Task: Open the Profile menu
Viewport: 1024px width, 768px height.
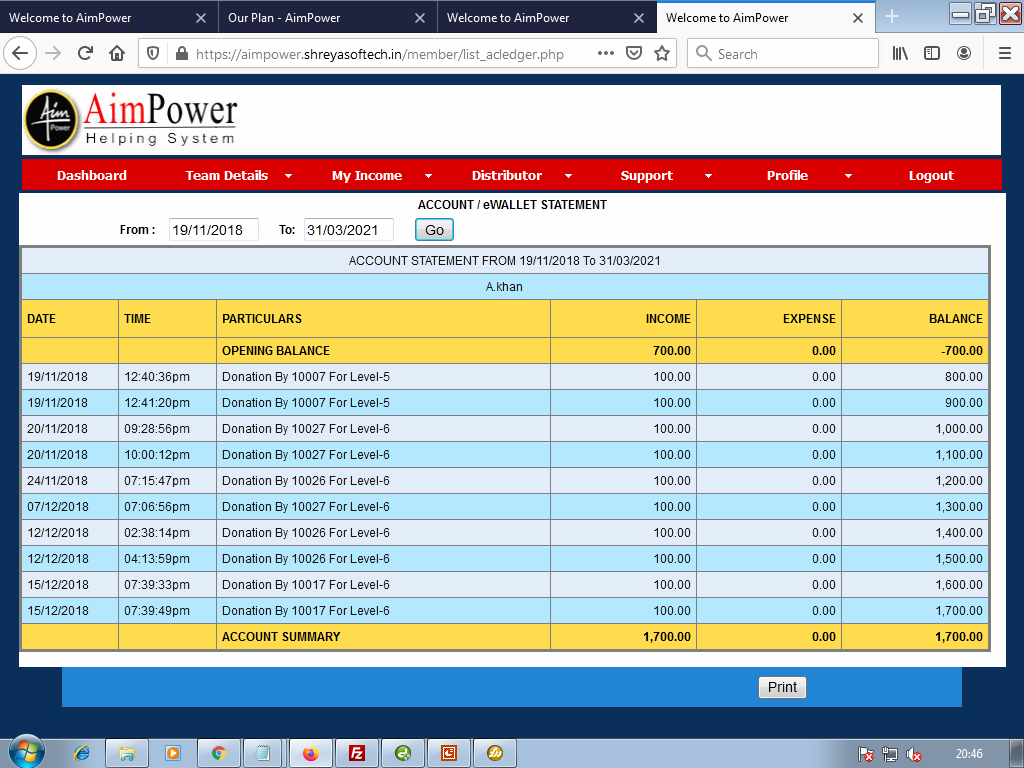Action: [787, 175]
